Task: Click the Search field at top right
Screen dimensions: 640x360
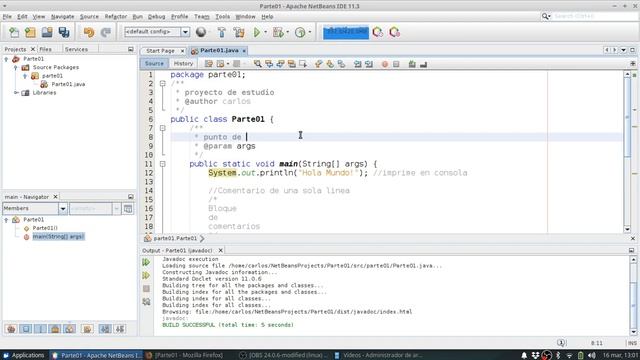Action: [x=594, y=16]
